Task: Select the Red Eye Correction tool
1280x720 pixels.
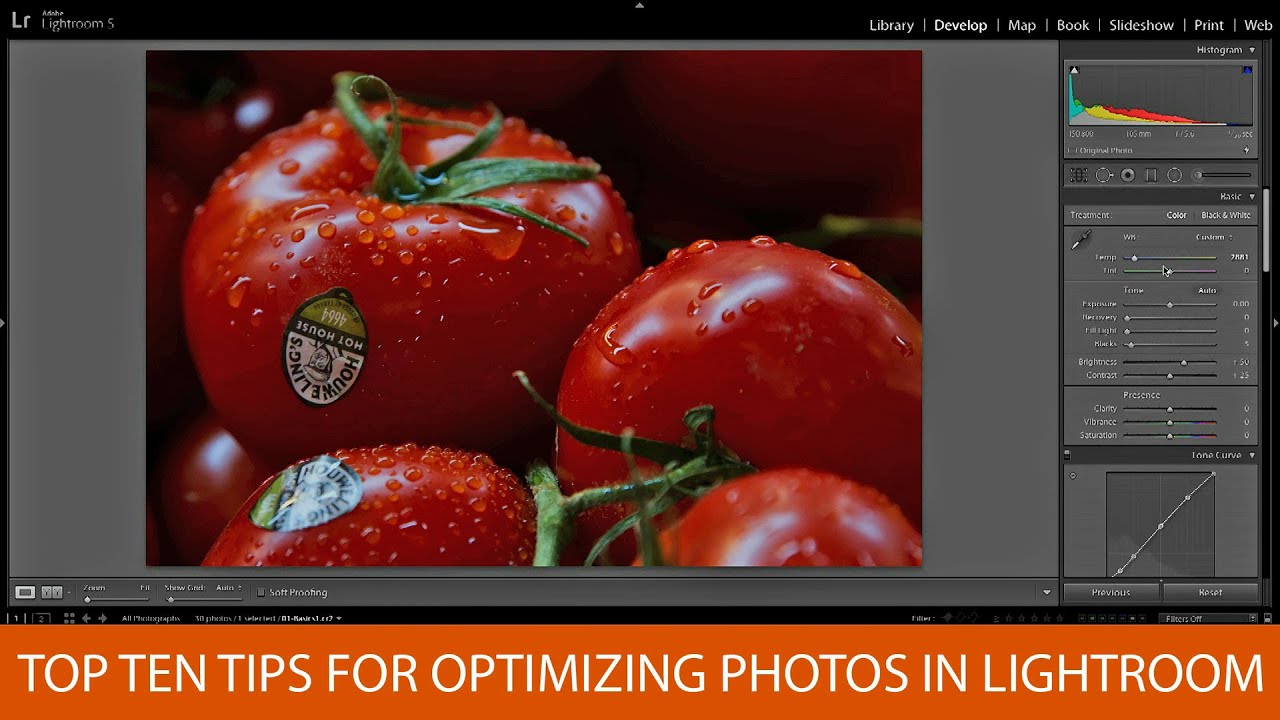Action: click(1128, 175)
